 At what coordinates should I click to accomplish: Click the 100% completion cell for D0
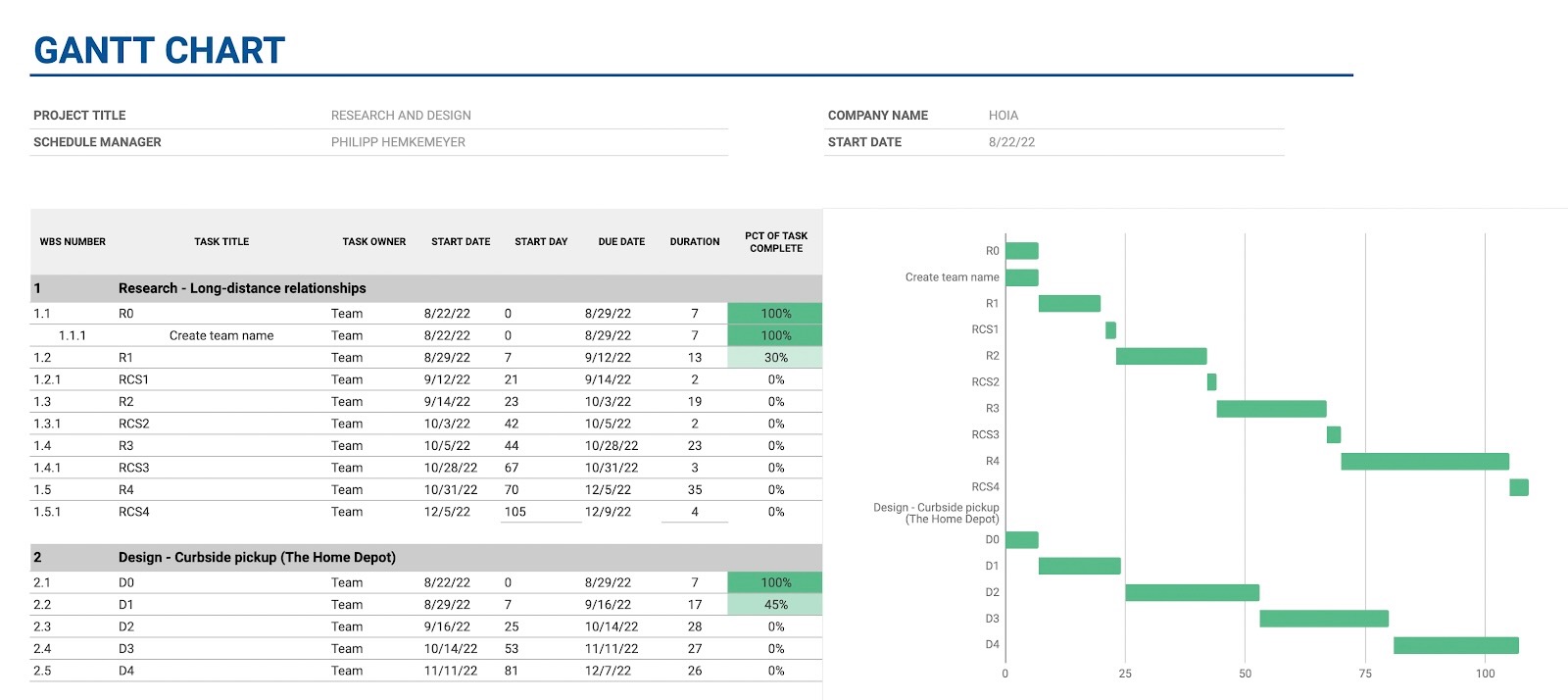tap(775, 582)
